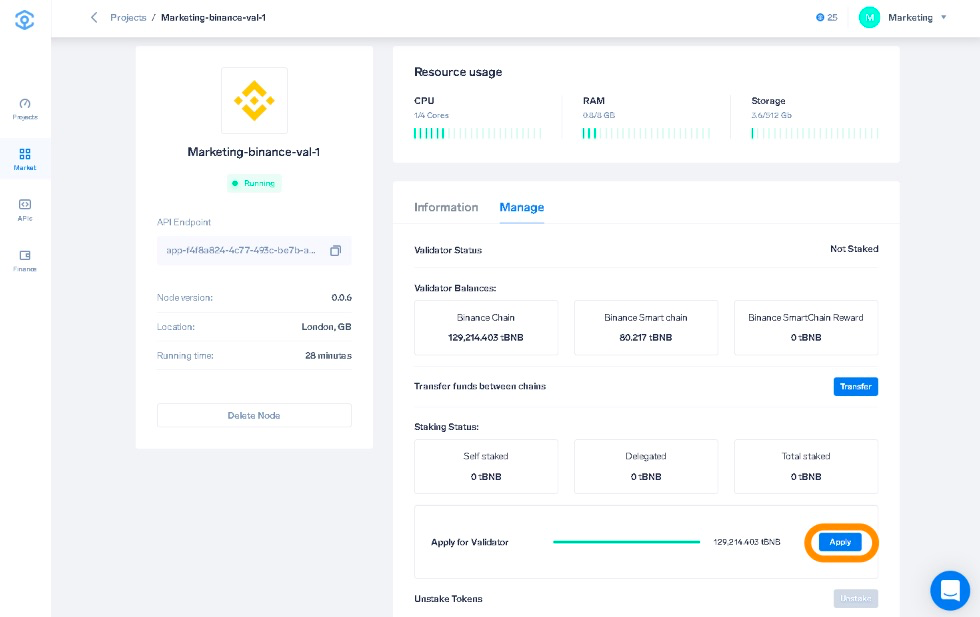Click the Binance logo thumbnail
The width and height of the screenshot is (980, 617).
pos(254,100)
